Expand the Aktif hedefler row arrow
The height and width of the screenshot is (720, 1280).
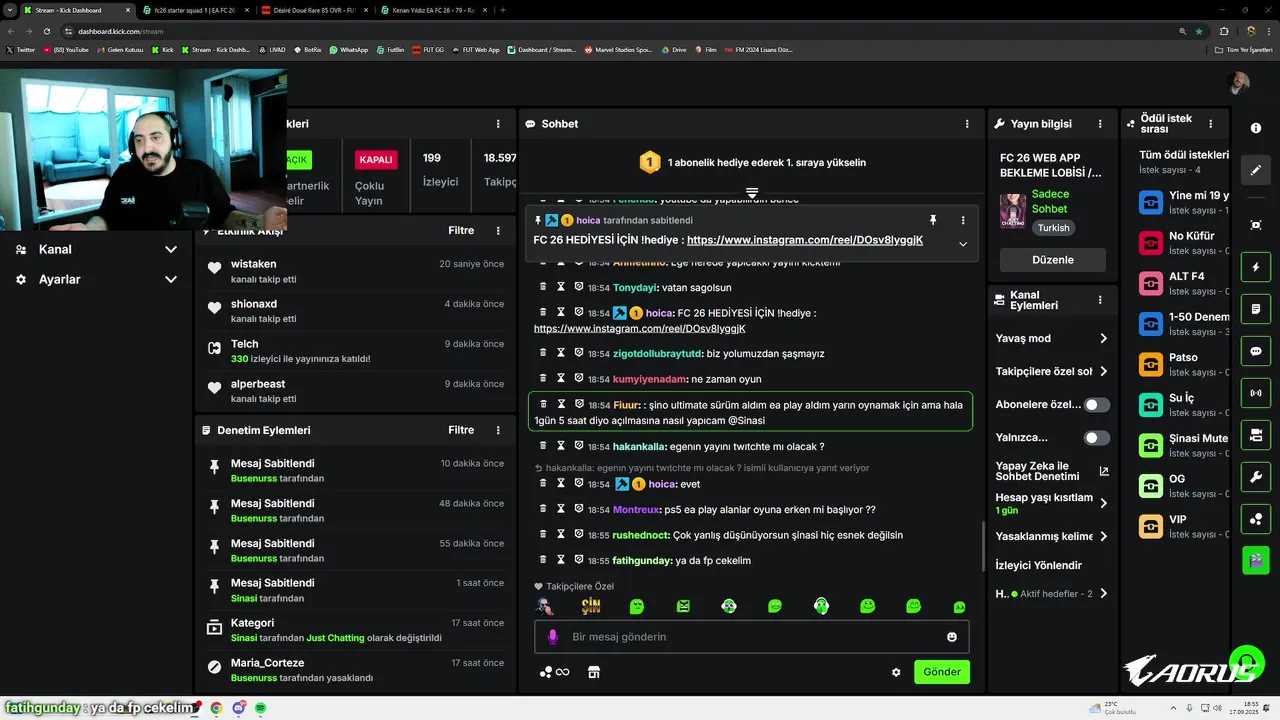tap(1103, 594)
